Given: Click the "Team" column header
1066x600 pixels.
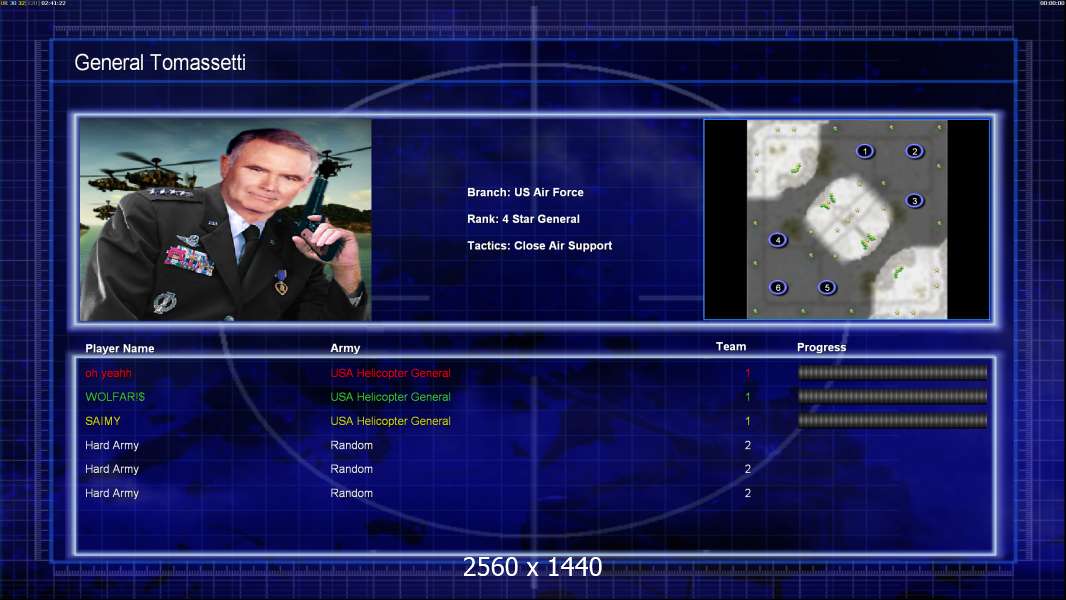Looking at the screenshot, I should (731, 347).
